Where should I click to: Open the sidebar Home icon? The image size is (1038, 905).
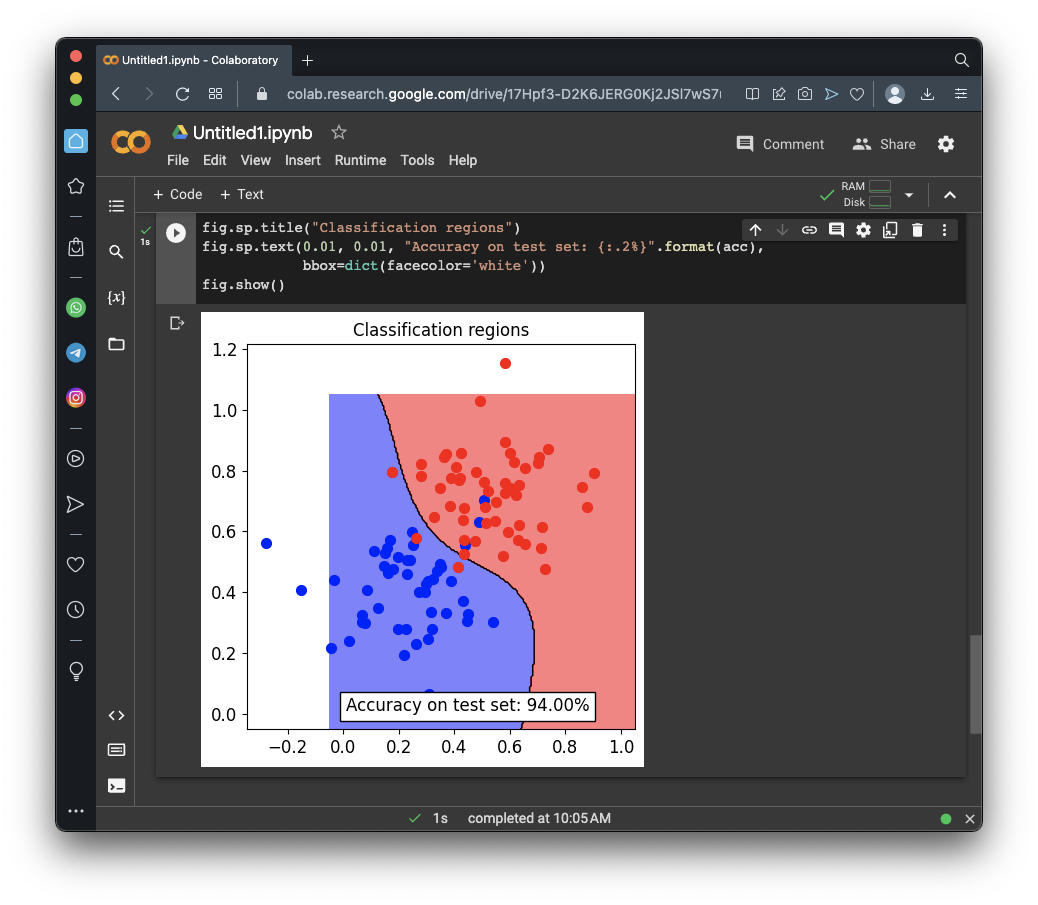[x=76, y=141]
